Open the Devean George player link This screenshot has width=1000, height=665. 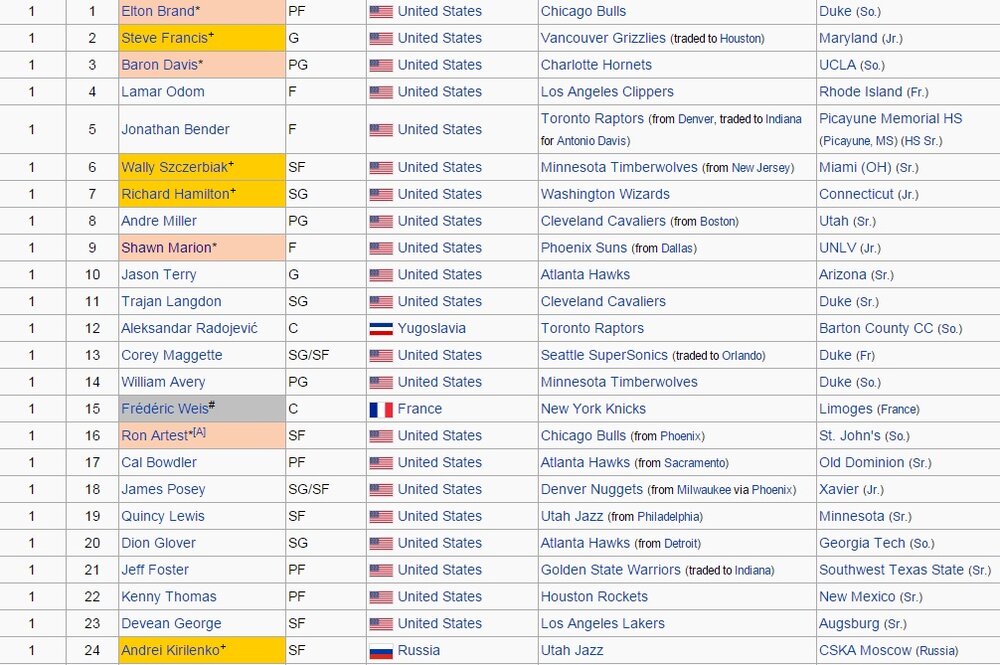point(172,623)
